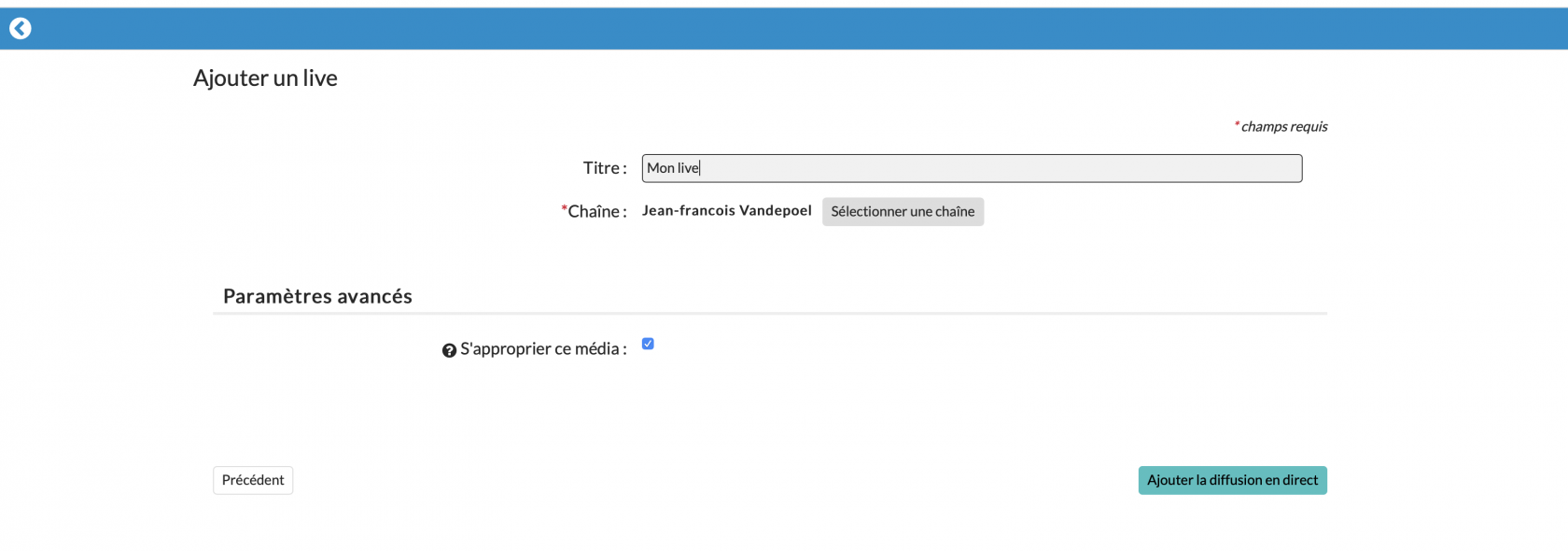
Task: Submit with Ajouter la diffusion en direct
Action: point(1232,480)
